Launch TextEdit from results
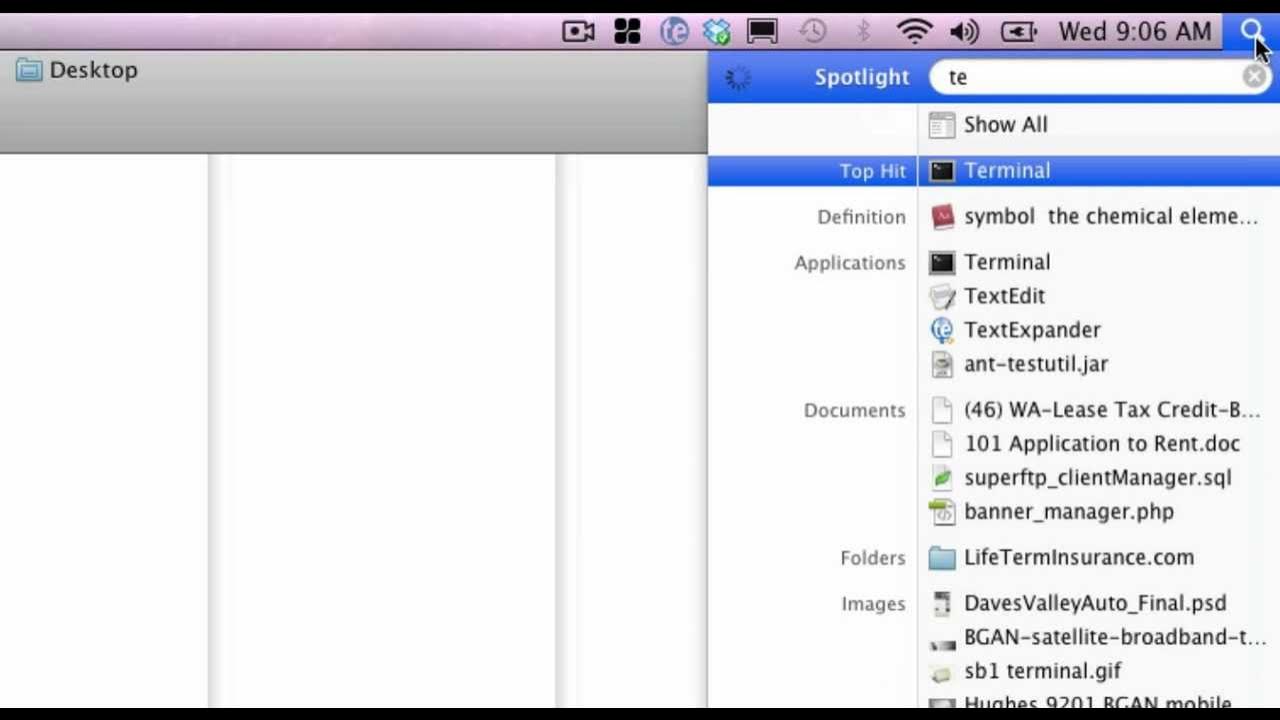This screenshot has width=1280, height=720. pyautogui.click(x=1004, y=296)
